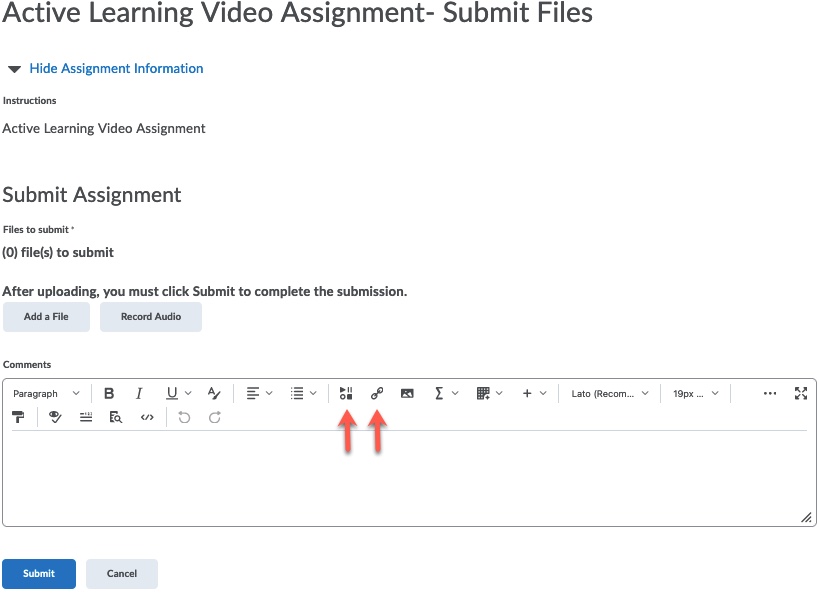Toggle bold formatting in the comments editor
The image size is (819, 593).
pos(109,394)
